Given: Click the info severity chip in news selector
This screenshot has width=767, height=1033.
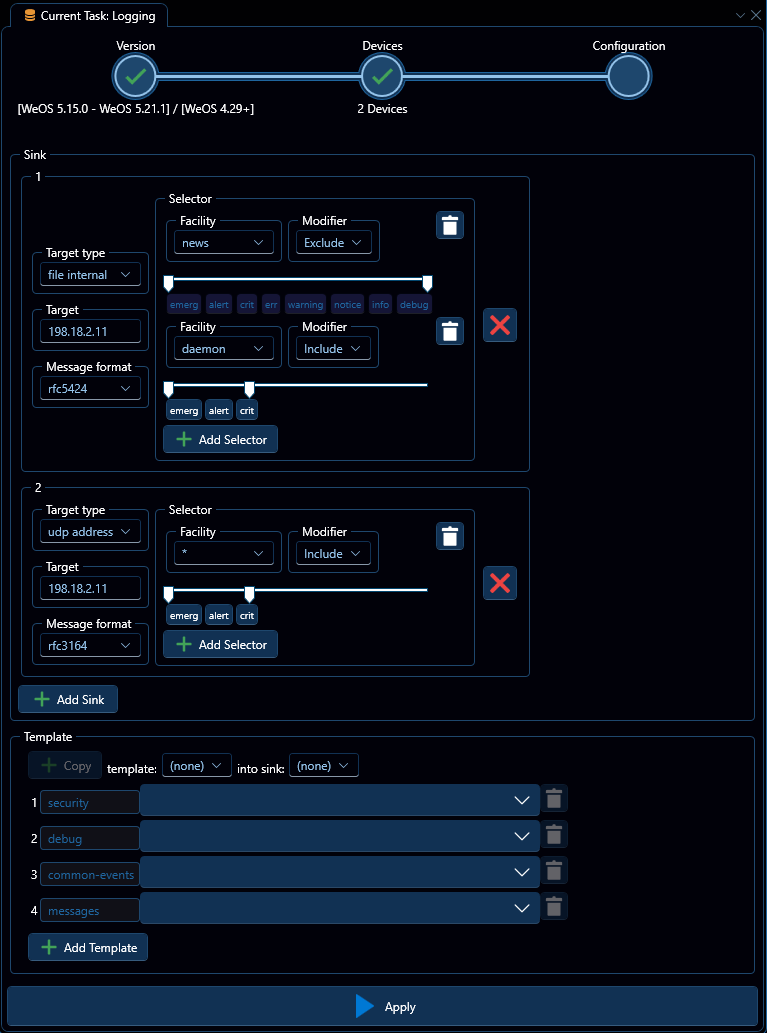Looking at the screenshot, I should 381,304.
